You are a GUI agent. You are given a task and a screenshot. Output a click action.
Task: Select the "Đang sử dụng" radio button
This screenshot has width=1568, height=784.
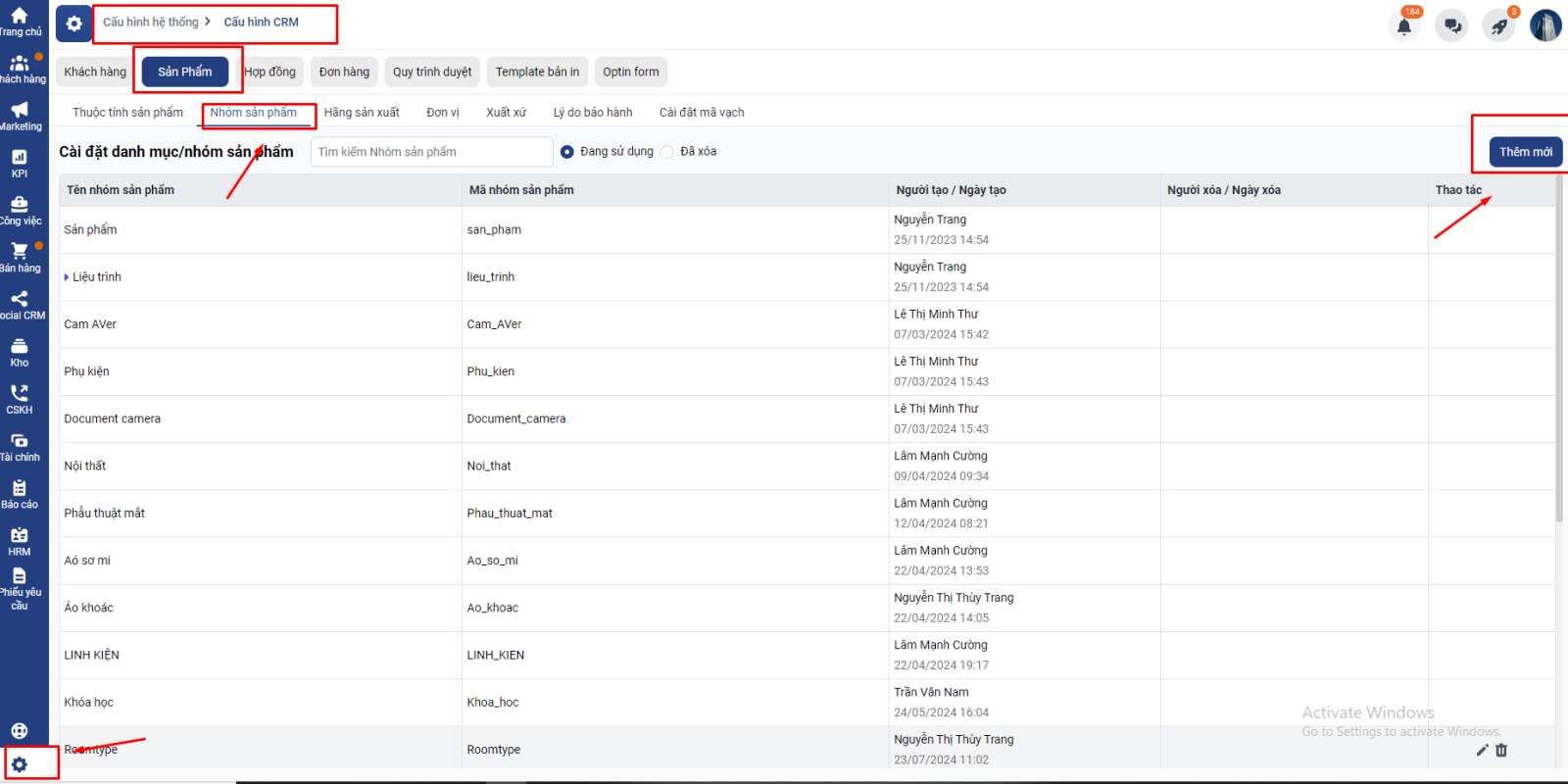point(566,152)
